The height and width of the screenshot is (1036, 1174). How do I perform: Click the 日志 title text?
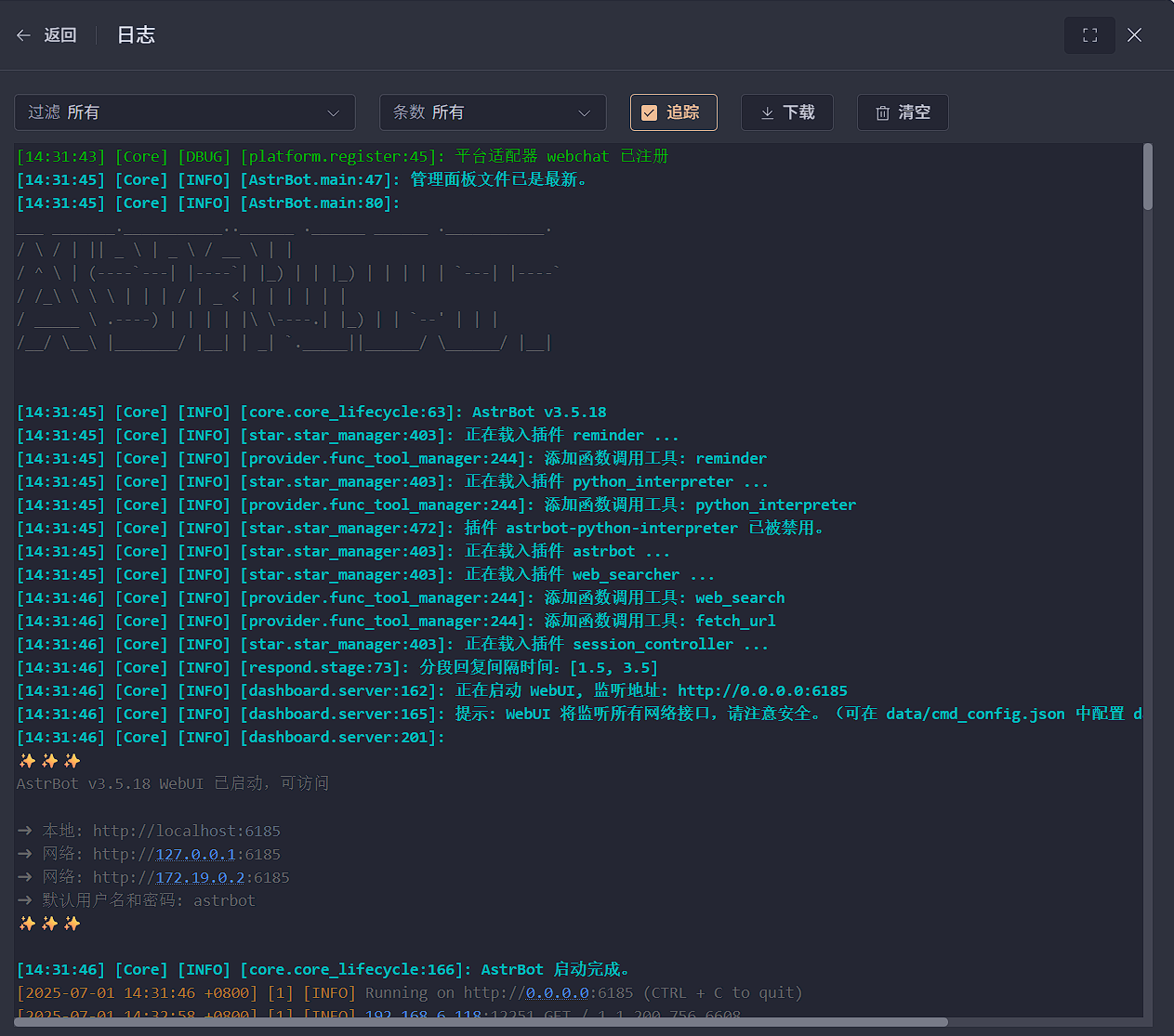coord(136,35)
